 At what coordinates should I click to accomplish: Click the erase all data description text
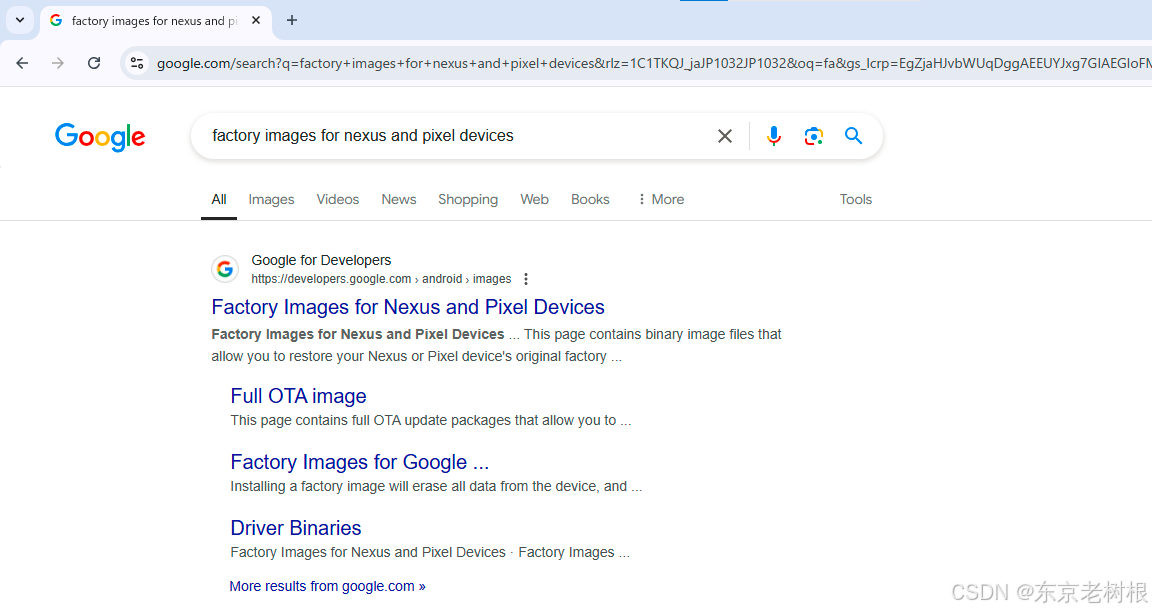[436, 486]
